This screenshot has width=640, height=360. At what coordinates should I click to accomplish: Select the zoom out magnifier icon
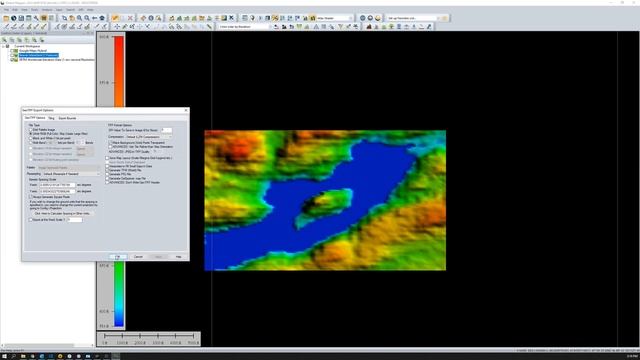87,18
